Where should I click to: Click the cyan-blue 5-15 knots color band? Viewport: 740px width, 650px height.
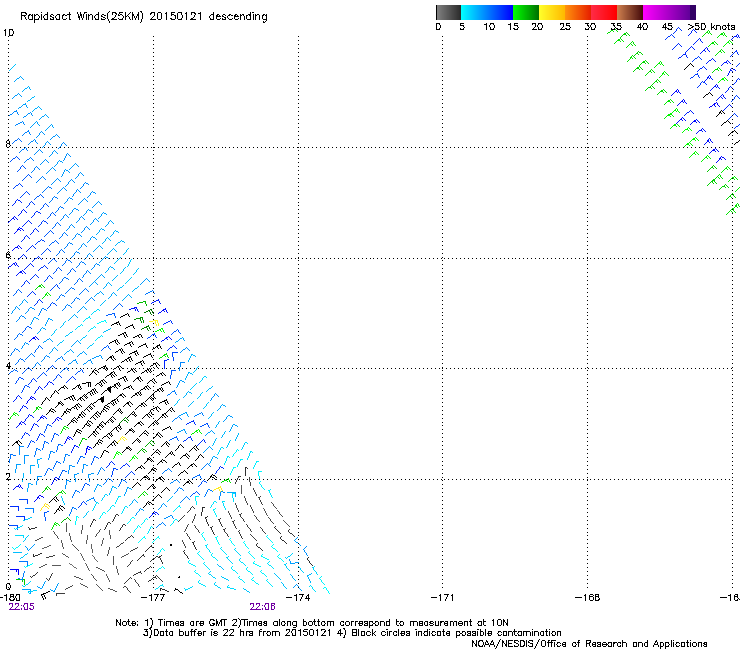[x=487, y=12]
